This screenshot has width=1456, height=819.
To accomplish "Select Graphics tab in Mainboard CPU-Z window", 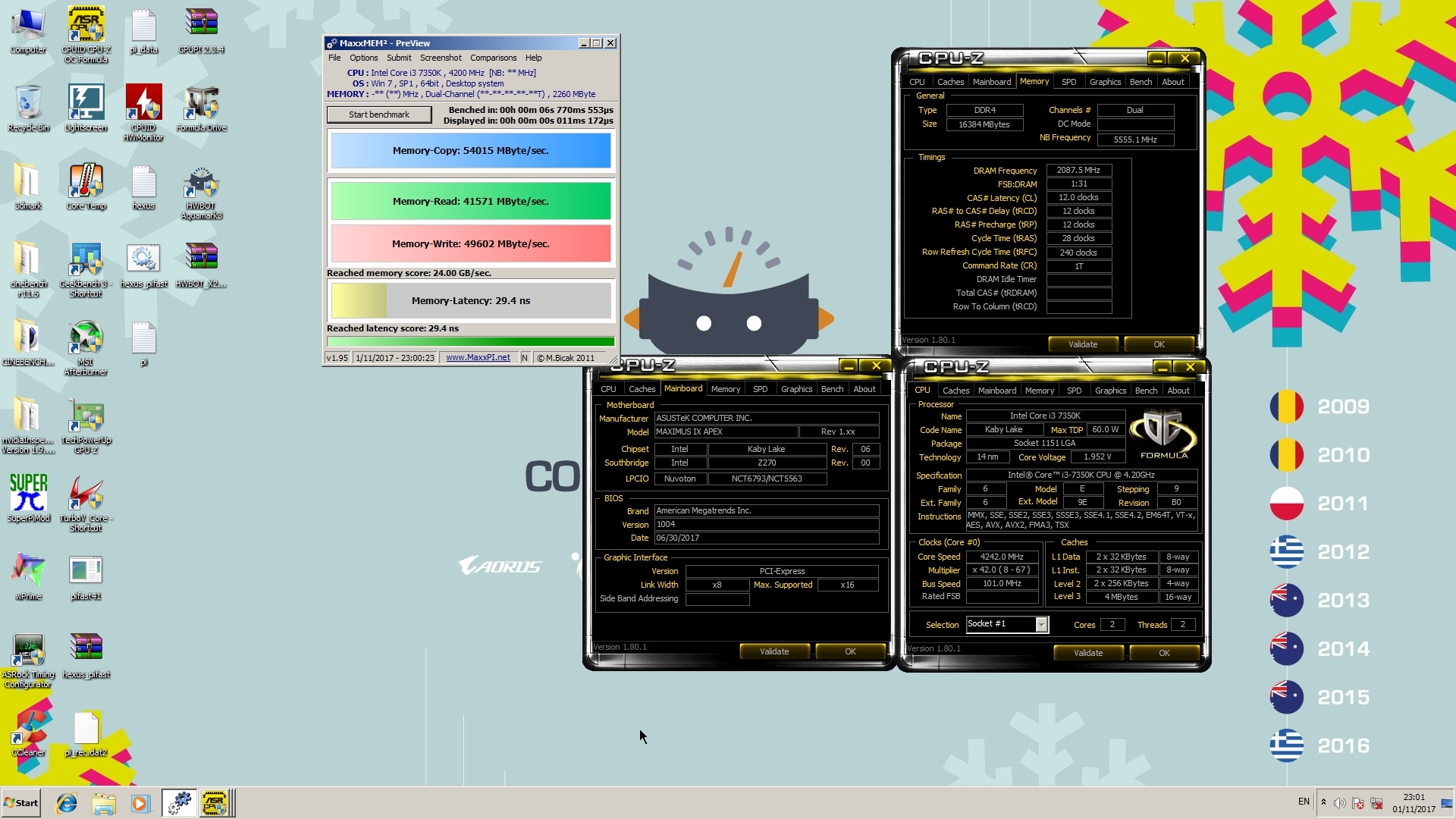I will [x=796, y=389].
